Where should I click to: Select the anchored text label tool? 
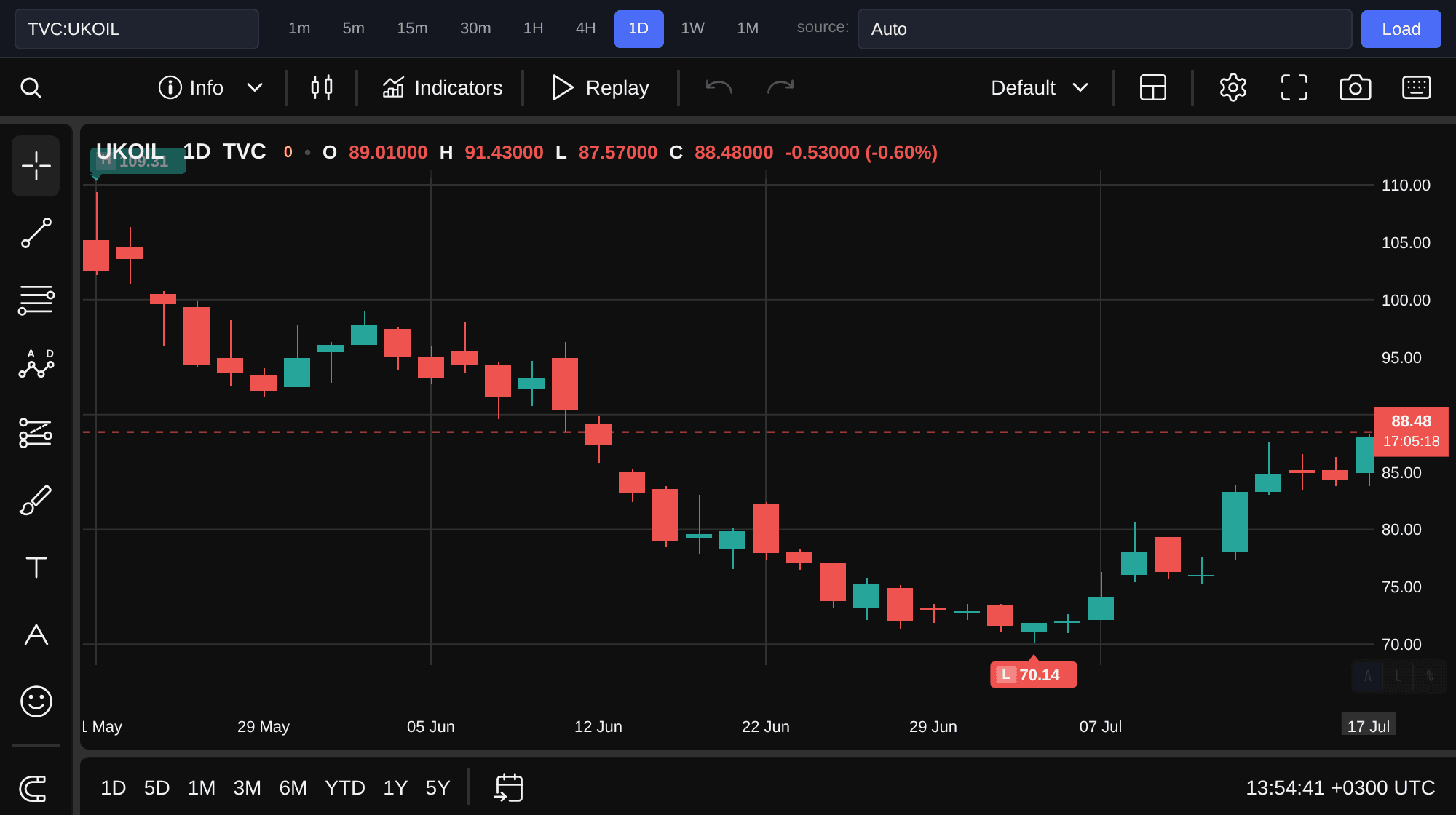point(36,635)
